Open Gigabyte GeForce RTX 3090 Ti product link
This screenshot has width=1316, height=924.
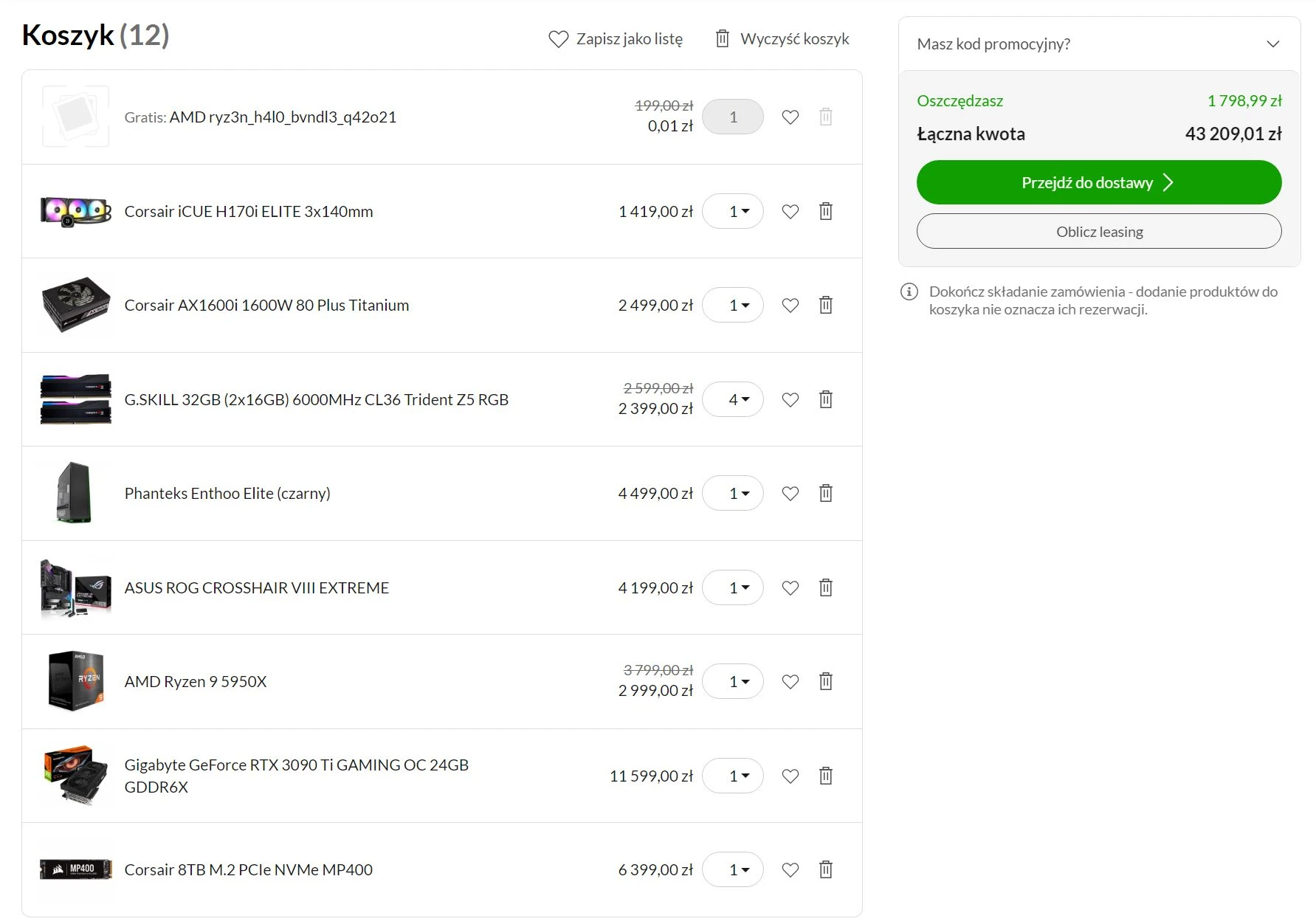tap(297, 776)
